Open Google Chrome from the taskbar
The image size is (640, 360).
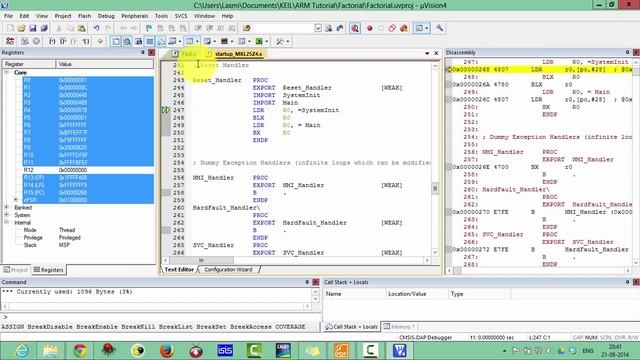coord(80,351)
